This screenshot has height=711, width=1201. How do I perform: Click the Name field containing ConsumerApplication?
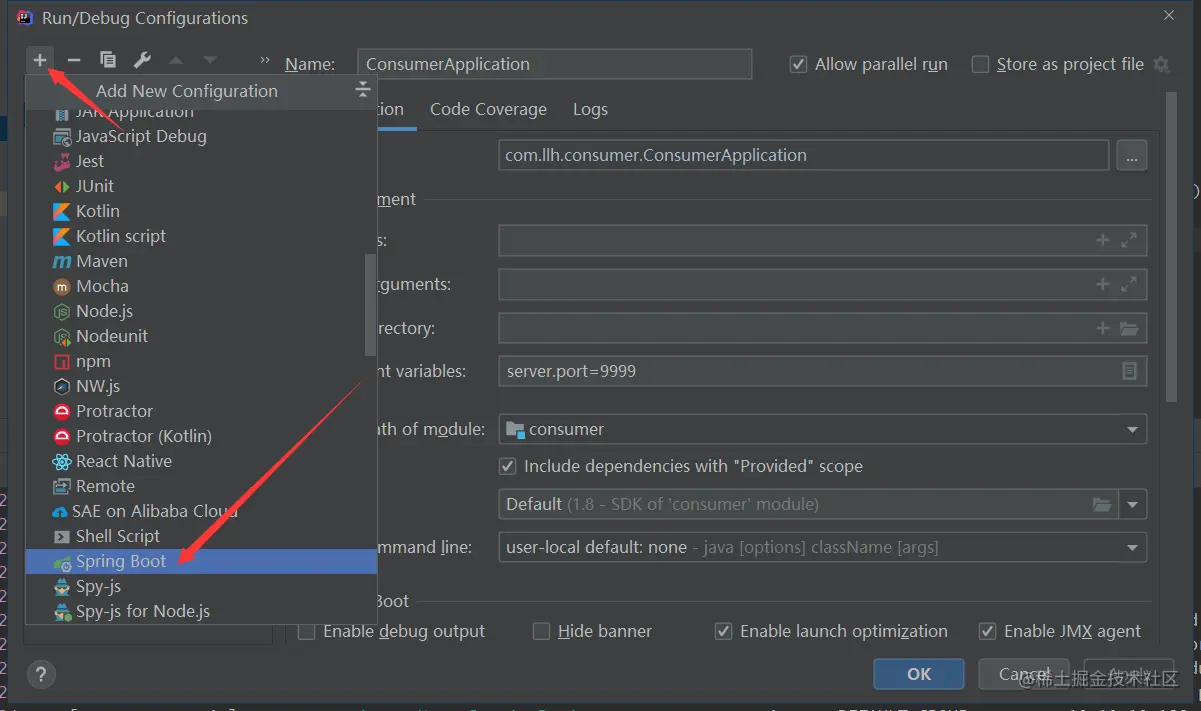554,64
